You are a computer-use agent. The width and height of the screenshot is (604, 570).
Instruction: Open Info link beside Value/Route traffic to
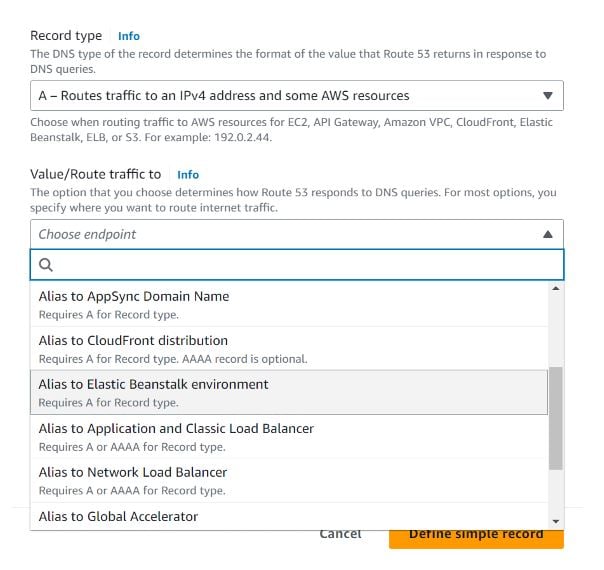(x=188, y=174)
